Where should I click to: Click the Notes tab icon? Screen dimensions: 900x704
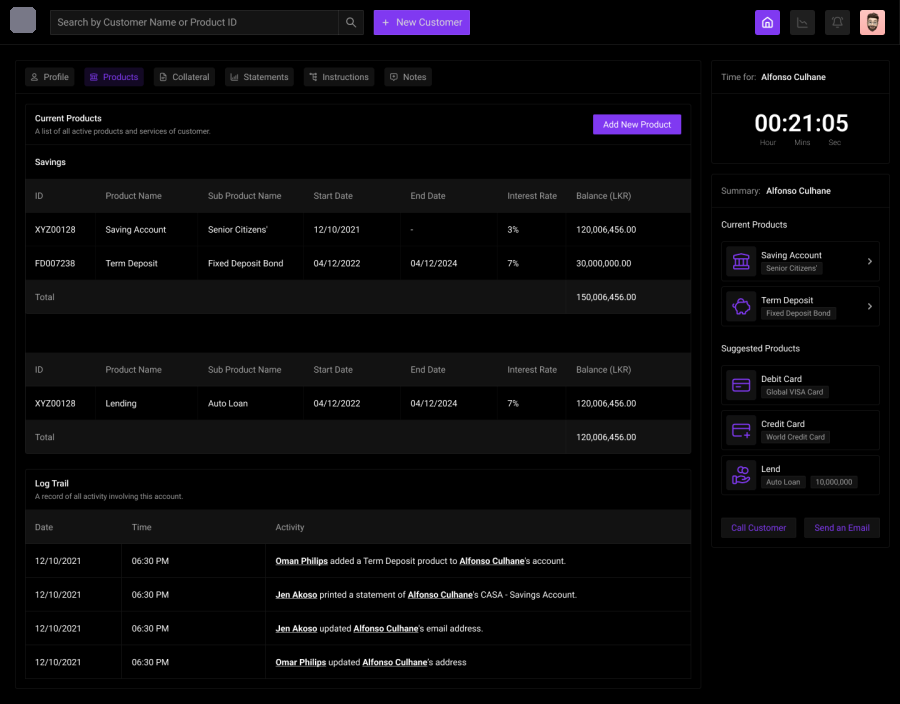click(394, 77)
